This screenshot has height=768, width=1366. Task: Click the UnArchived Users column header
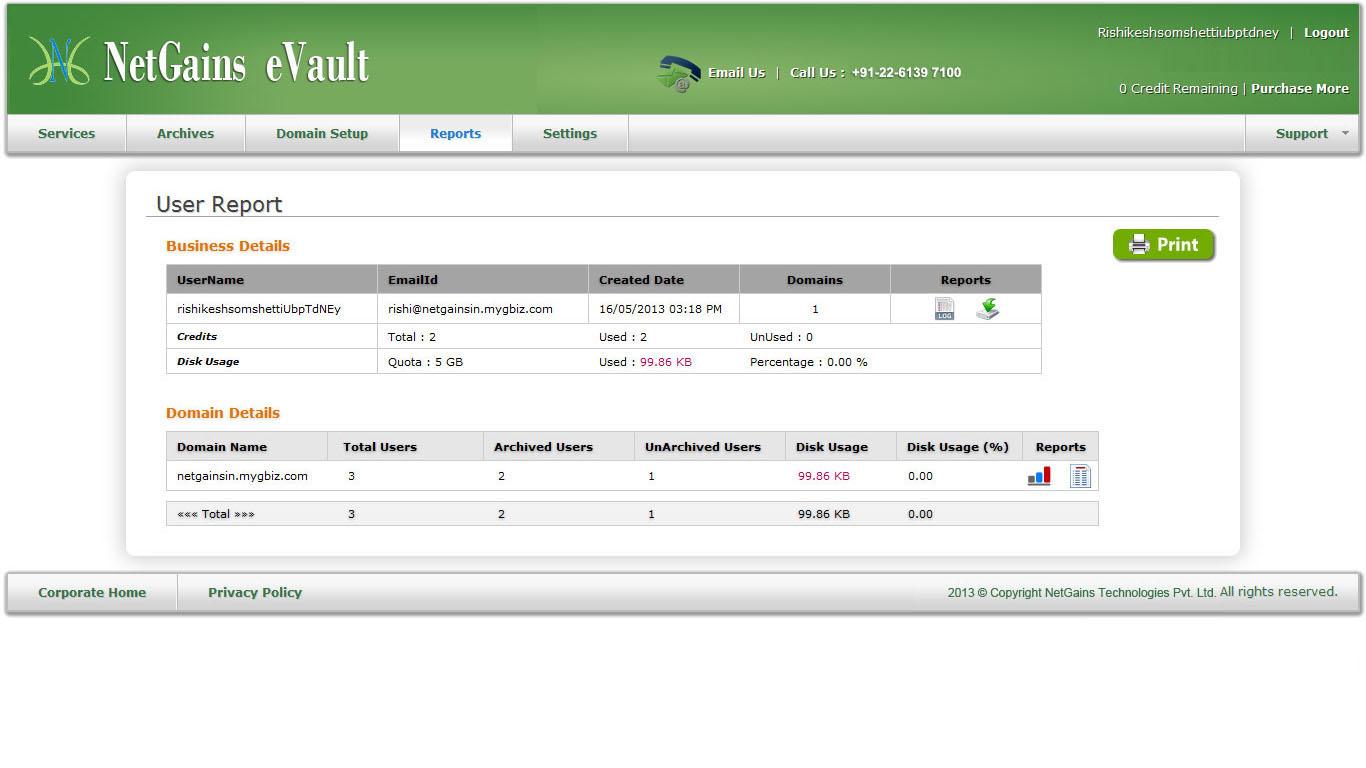click(703, 447)
